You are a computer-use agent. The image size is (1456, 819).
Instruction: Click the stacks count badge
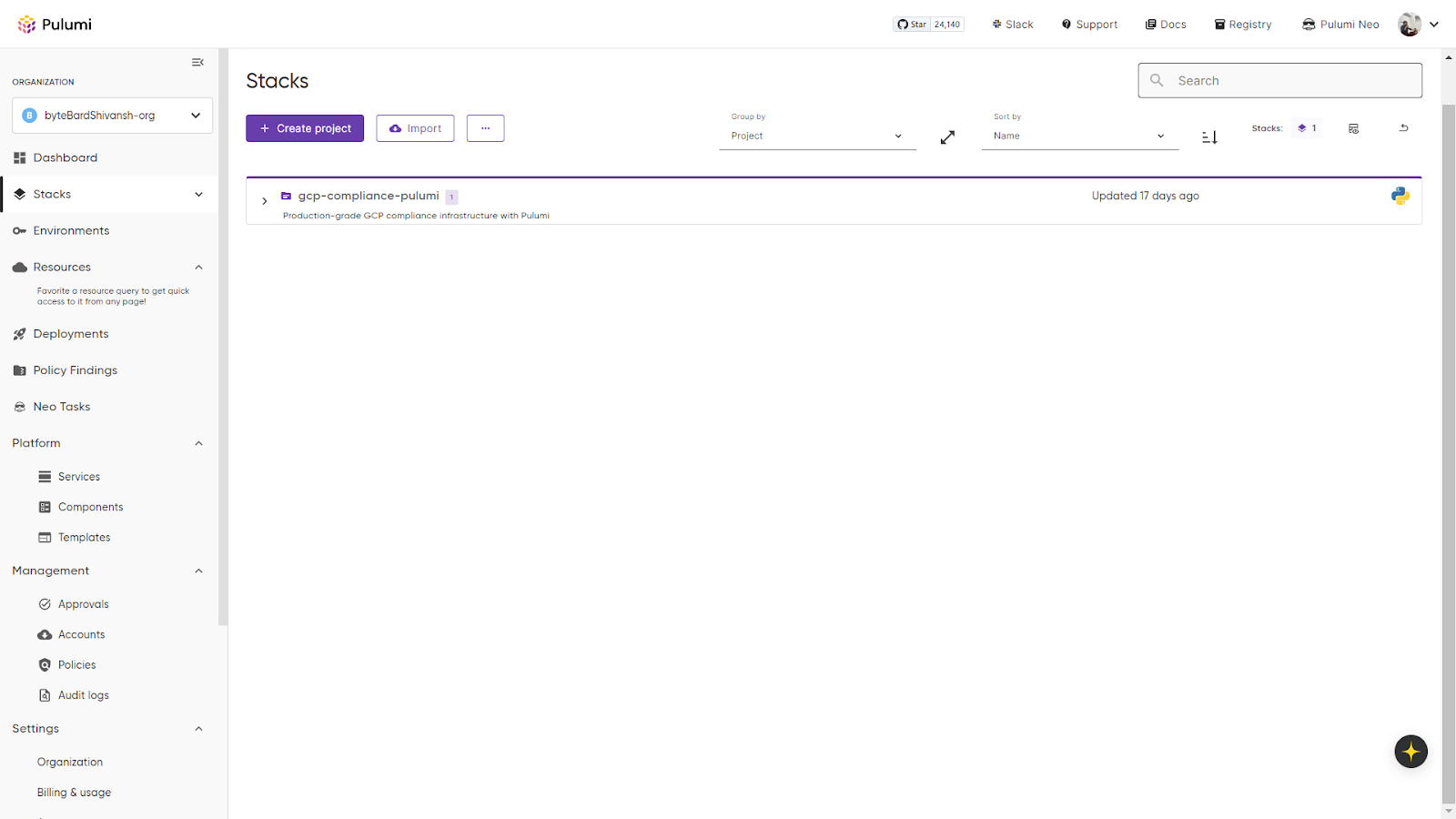1308,128
